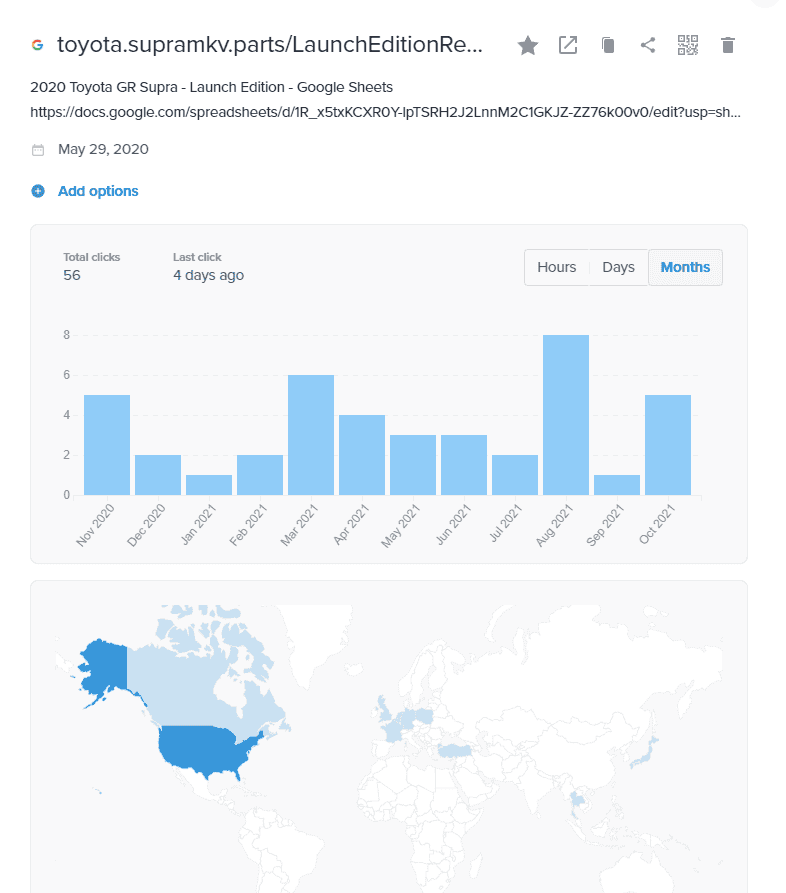
Task: Delete the link with trash icon
Action: tap(728, 45)
